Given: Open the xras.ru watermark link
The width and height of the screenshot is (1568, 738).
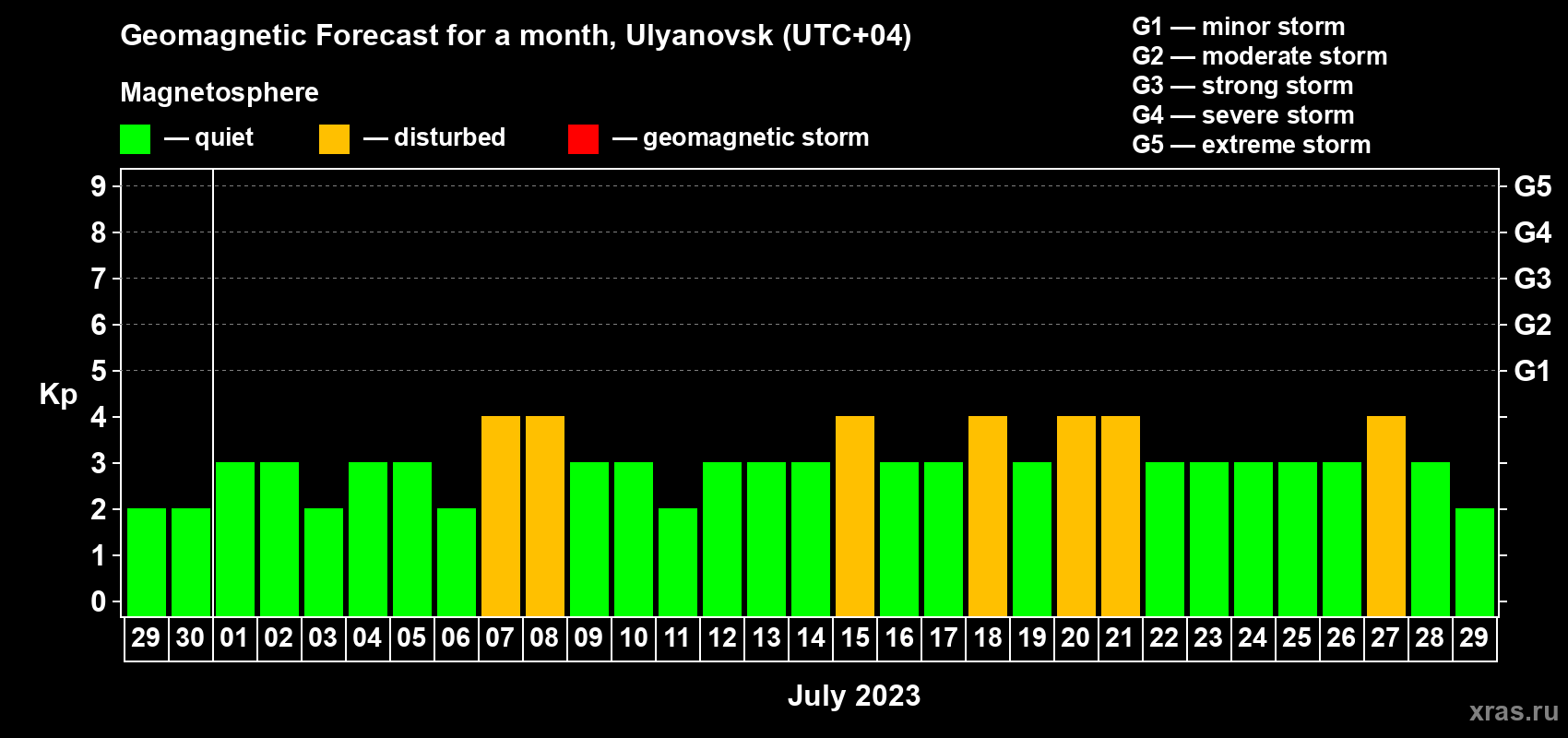Looking at the screenshot, I should pos(1513,711).
